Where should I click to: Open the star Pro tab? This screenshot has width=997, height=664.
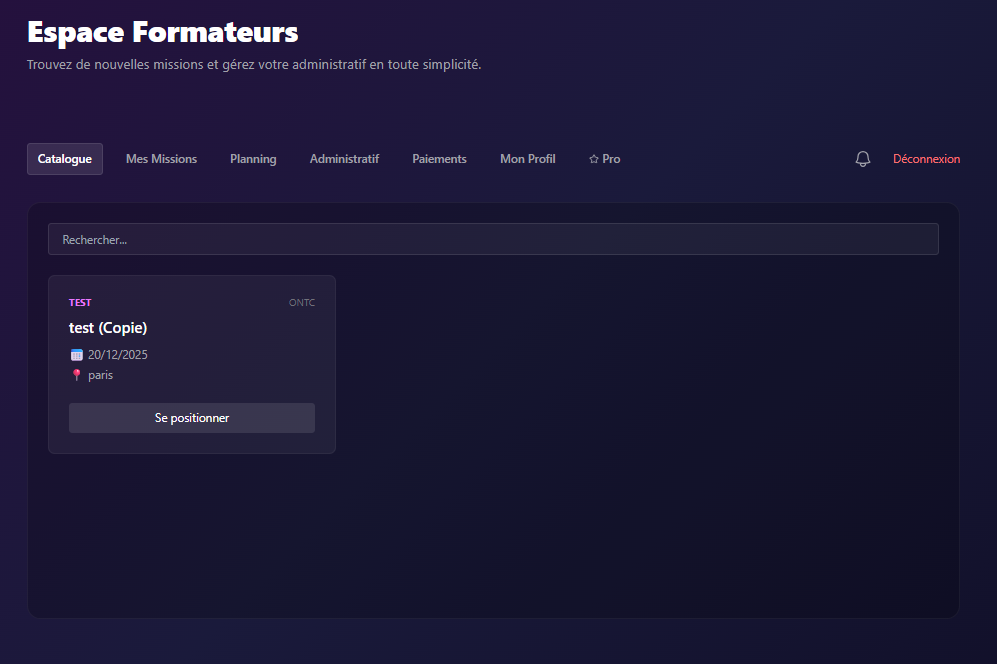604,159
